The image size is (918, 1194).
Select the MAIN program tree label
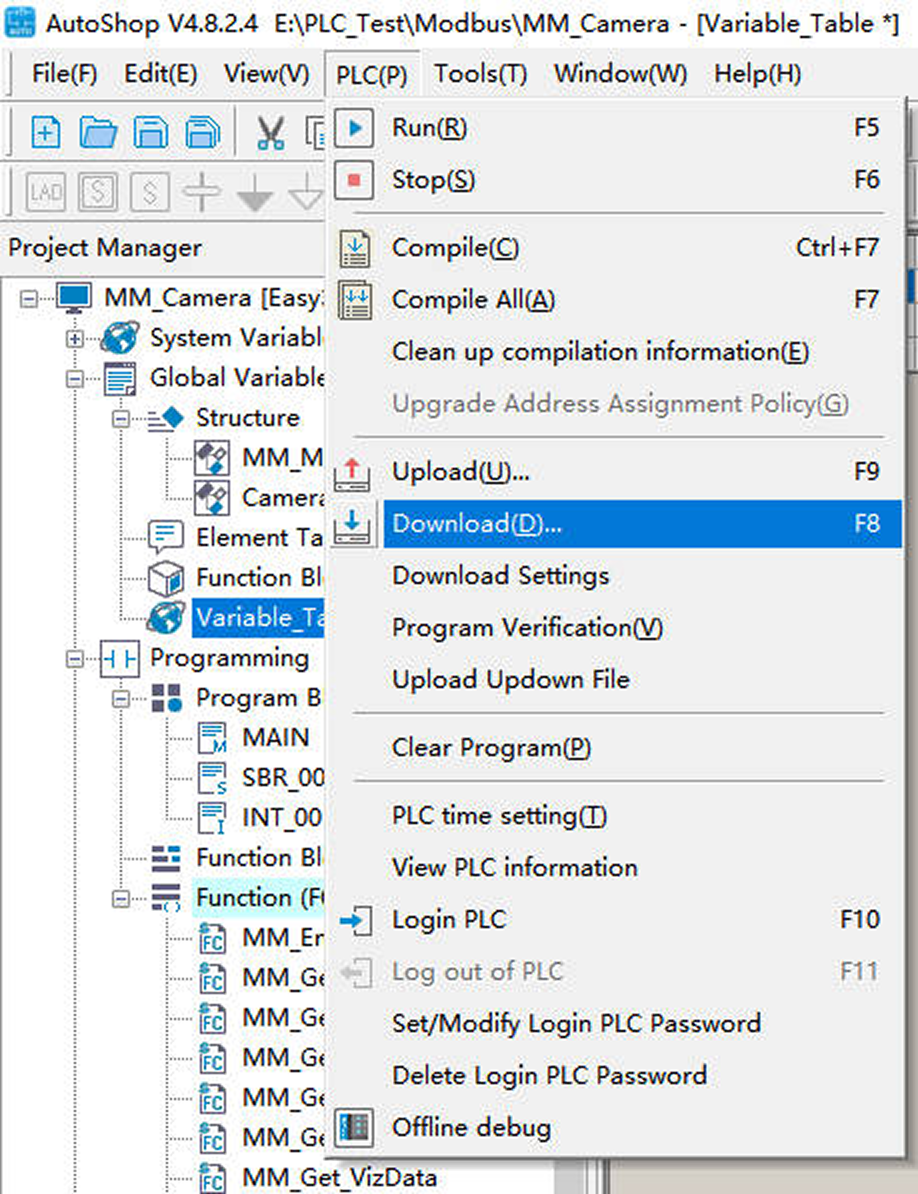click(x=276, y=738)
